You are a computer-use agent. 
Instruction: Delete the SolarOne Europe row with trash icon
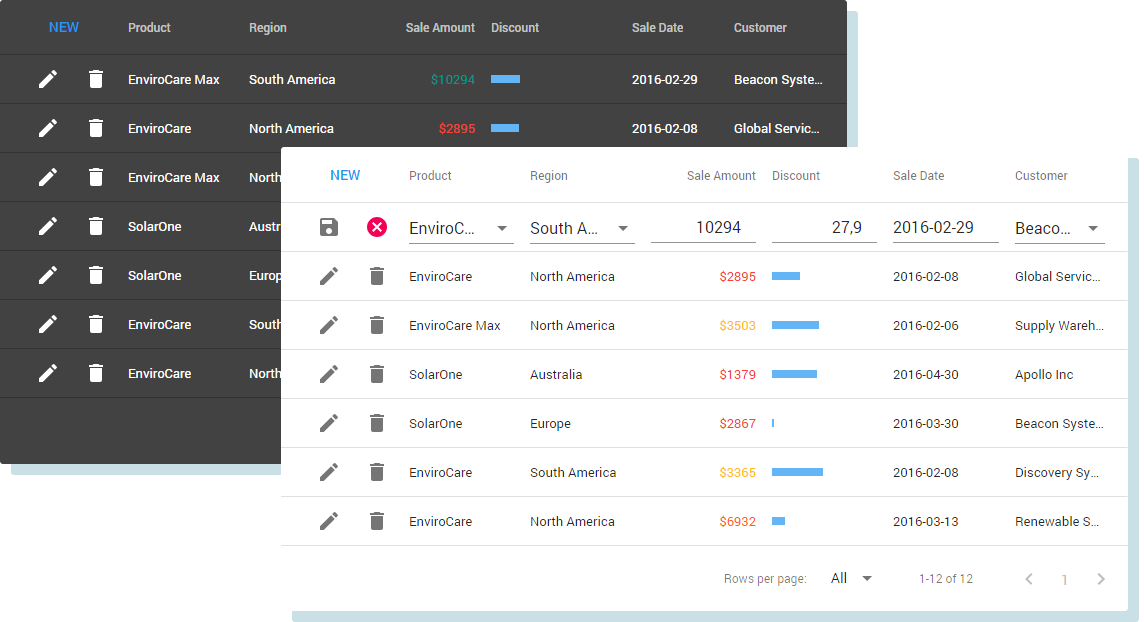tap(377, 423)
